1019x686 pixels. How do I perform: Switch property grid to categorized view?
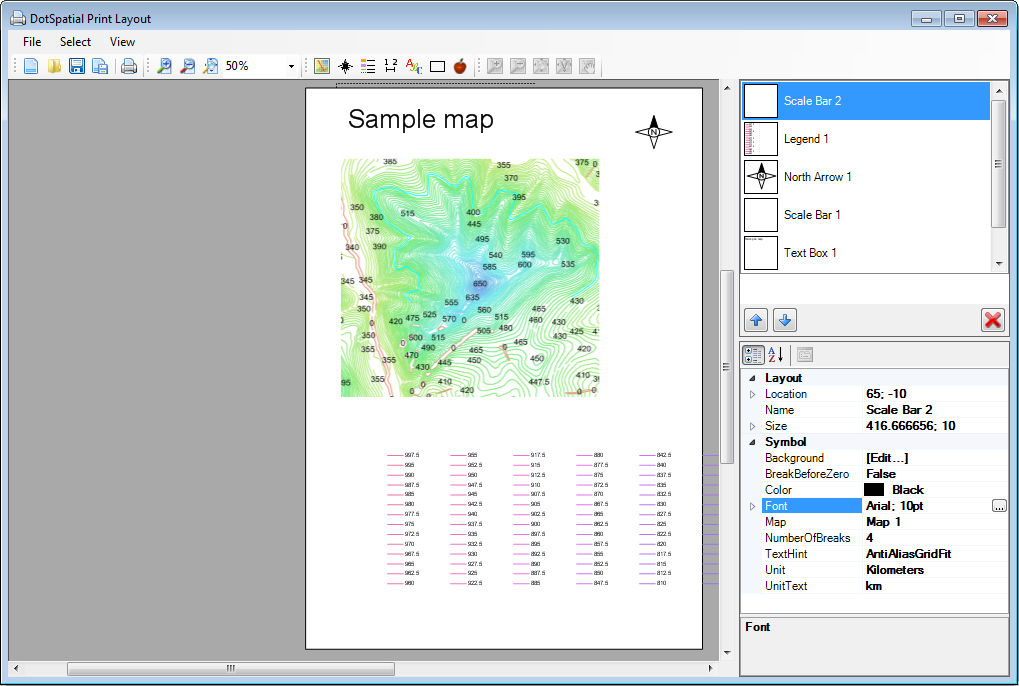pyautogui.click(x=753, y=355)
